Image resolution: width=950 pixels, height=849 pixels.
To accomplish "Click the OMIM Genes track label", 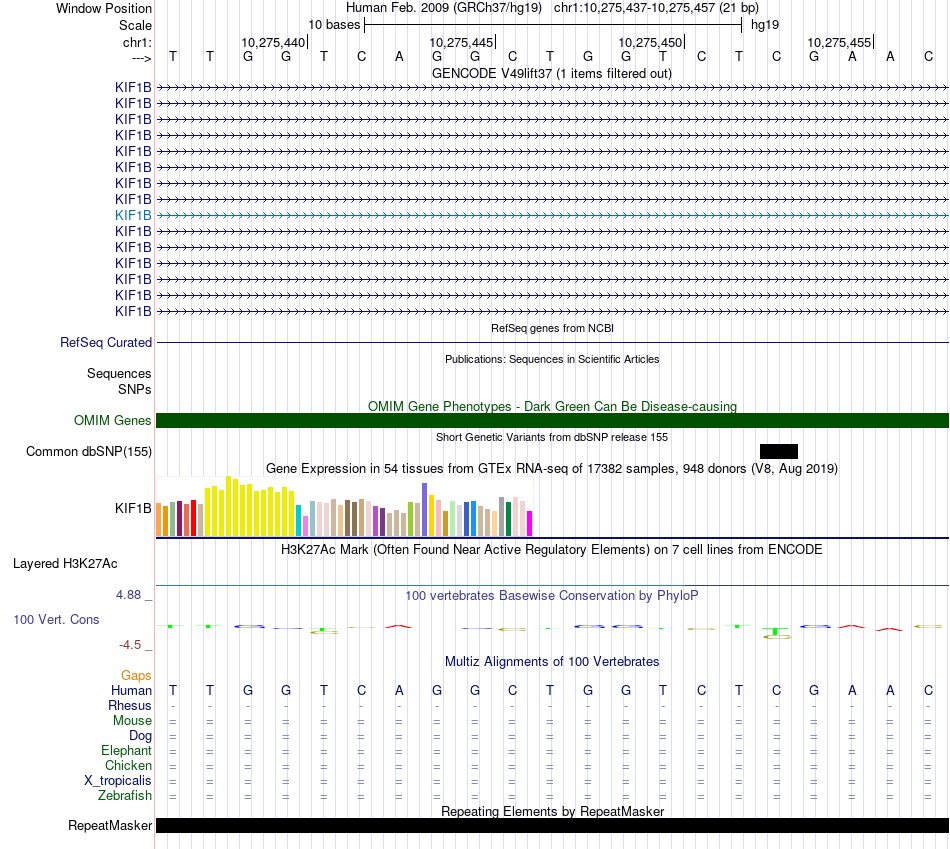I will 113,421.
